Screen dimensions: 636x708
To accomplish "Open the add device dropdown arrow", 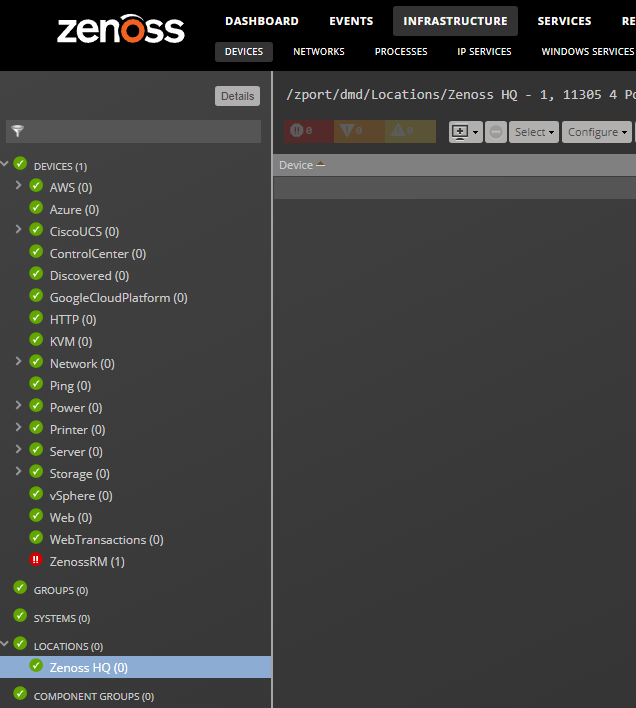I will tap(475, 132).
